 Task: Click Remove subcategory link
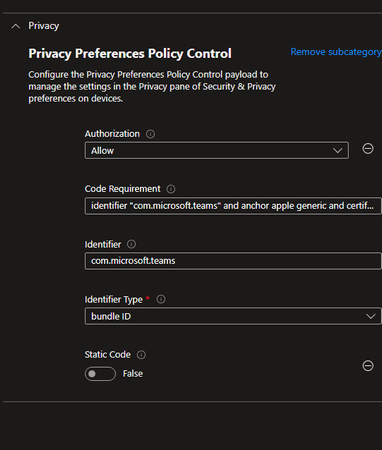click(336, 52)
